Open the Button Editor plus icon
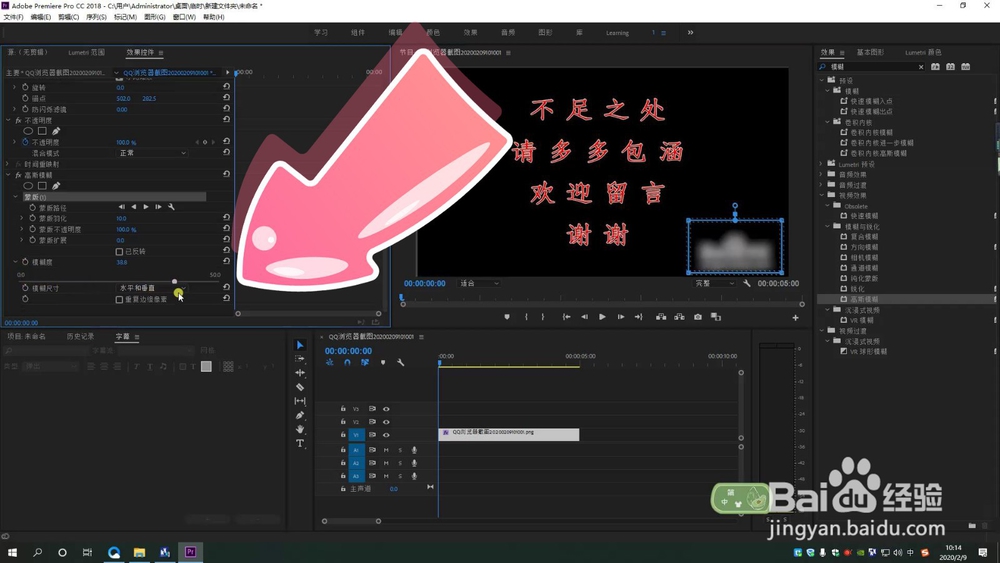Image resolution: width=1000 pixels, height=563 pixels. tap(795, 318)
